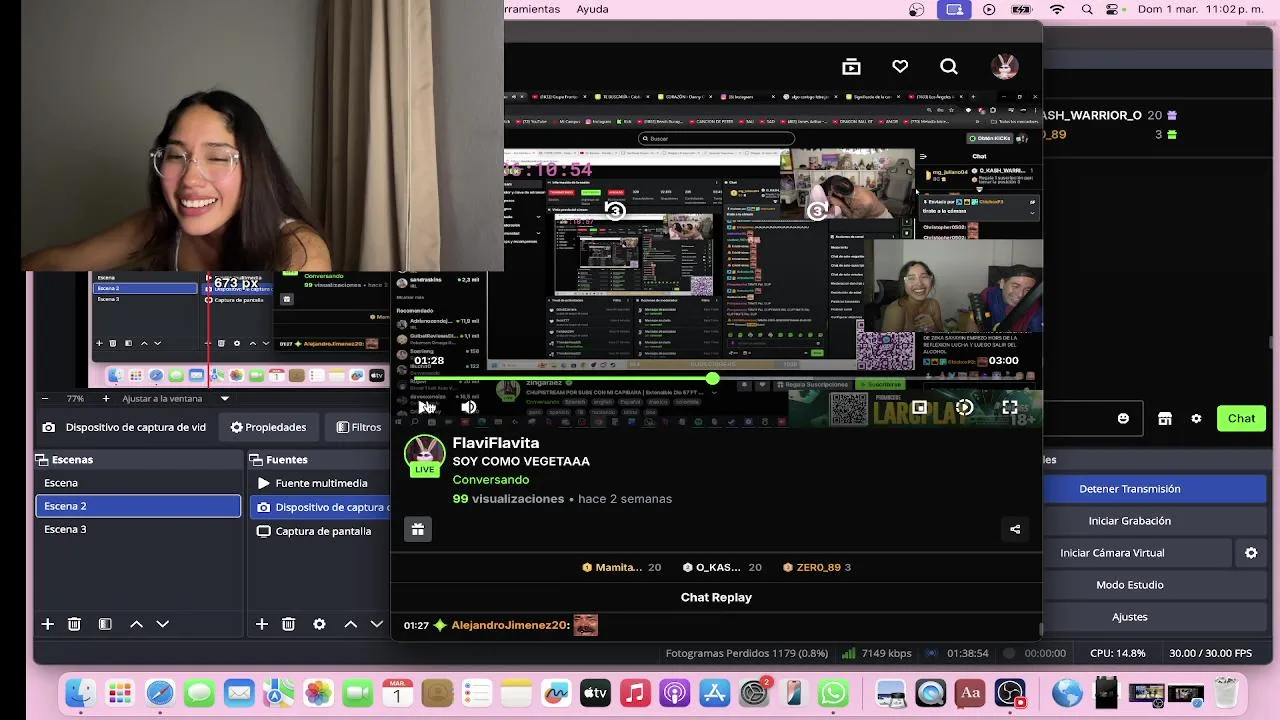Open playback speed icon on video player
The image size is (1280, 720).
coord(965,407)
